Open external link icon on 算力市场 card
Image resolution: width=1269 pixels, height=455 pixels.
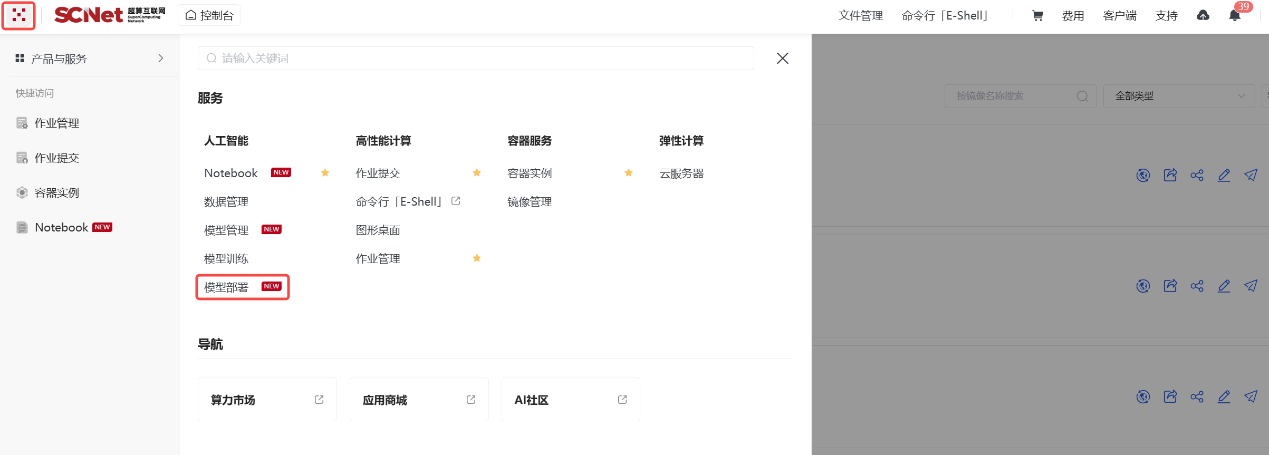click(x=319, y=400)
